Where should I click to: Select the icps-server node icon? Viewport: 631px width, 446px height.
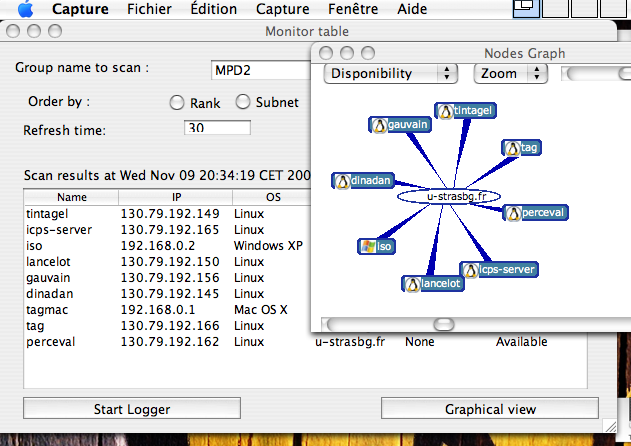(471, 270)
